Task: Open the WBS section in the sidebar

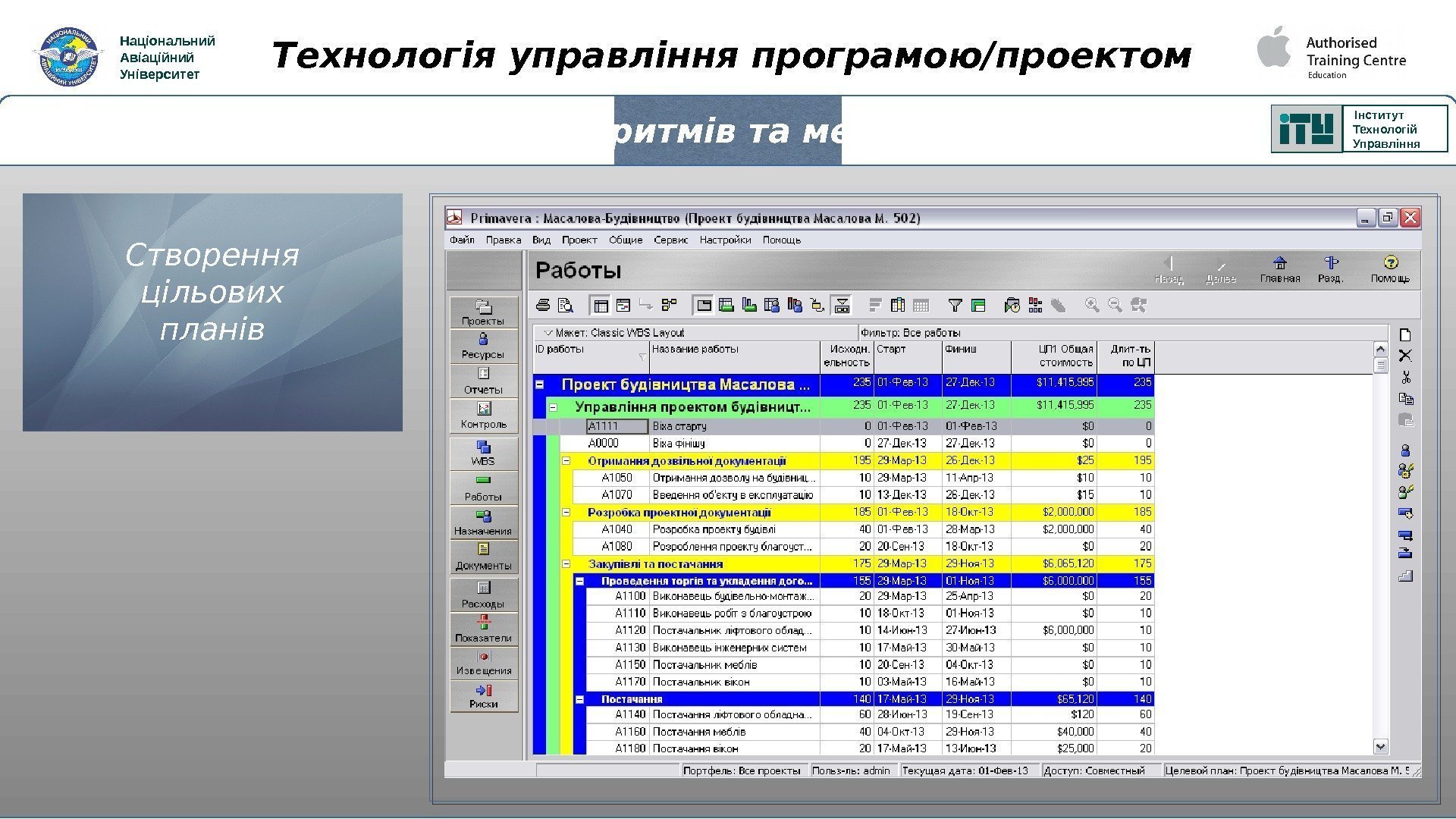Action: tap(484, 453)
